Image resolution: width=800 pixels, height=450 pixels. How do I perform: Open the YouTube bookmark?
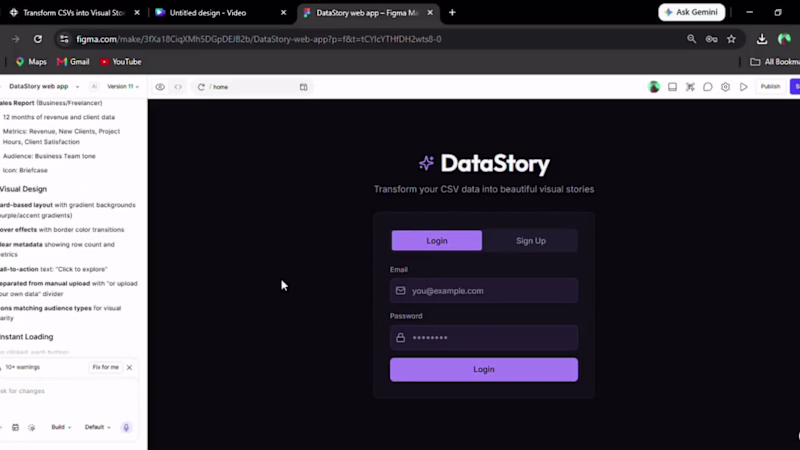(121, 62)
